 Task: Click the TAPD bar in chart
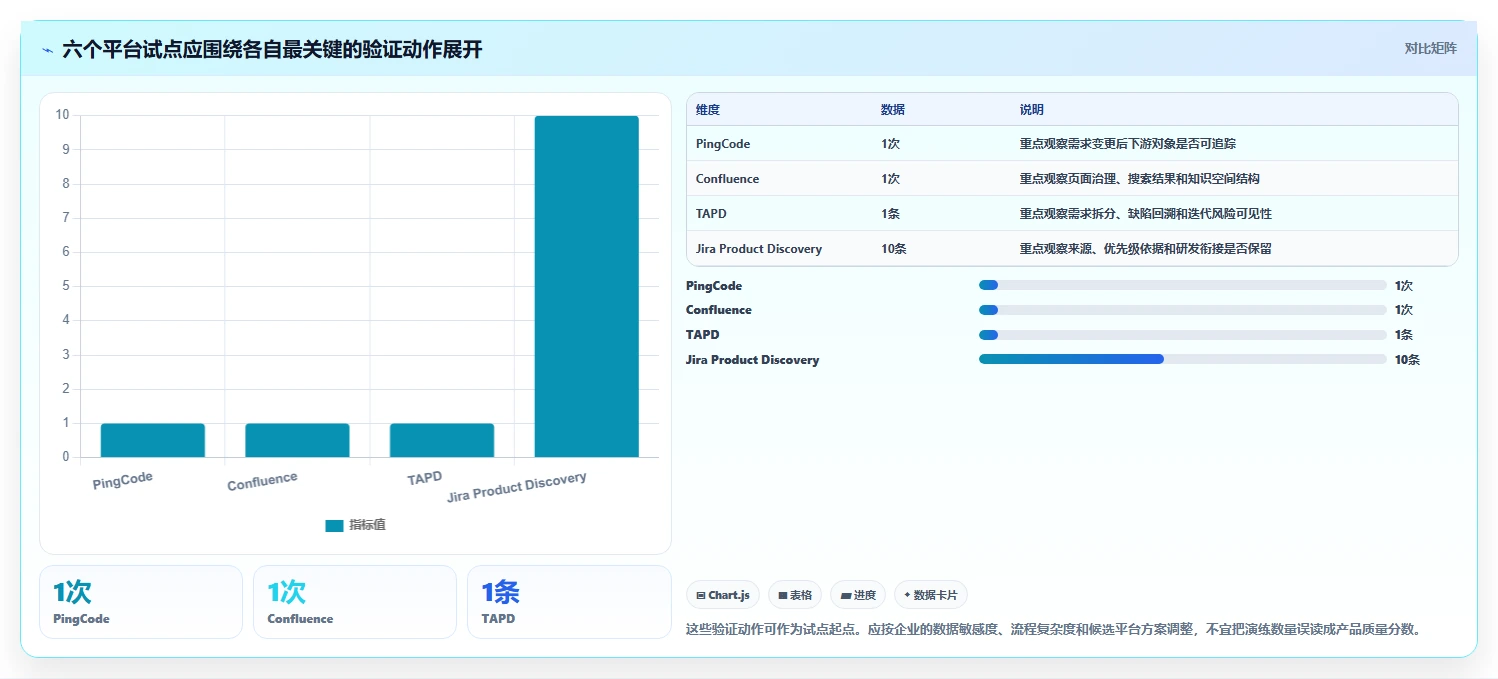(442, 440)
